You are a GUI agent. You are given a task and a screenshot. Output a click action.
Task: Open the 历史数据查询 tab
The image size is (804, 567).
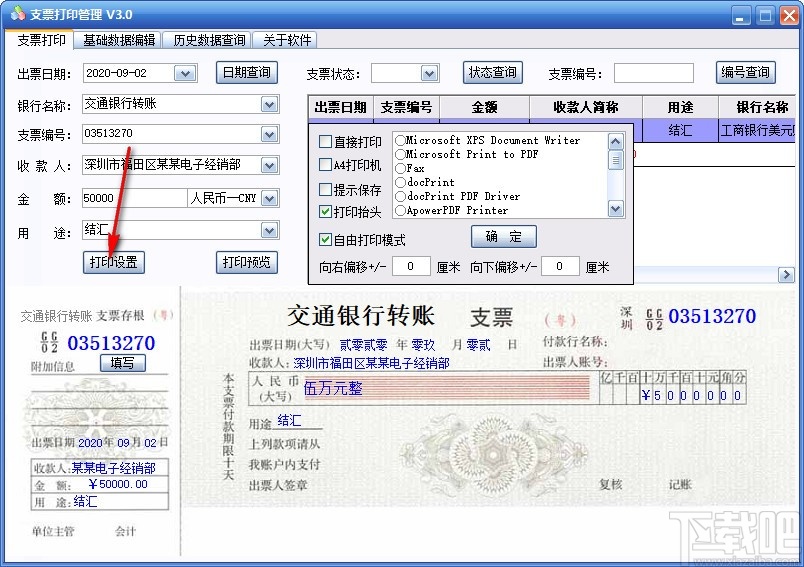coord(209,40)
